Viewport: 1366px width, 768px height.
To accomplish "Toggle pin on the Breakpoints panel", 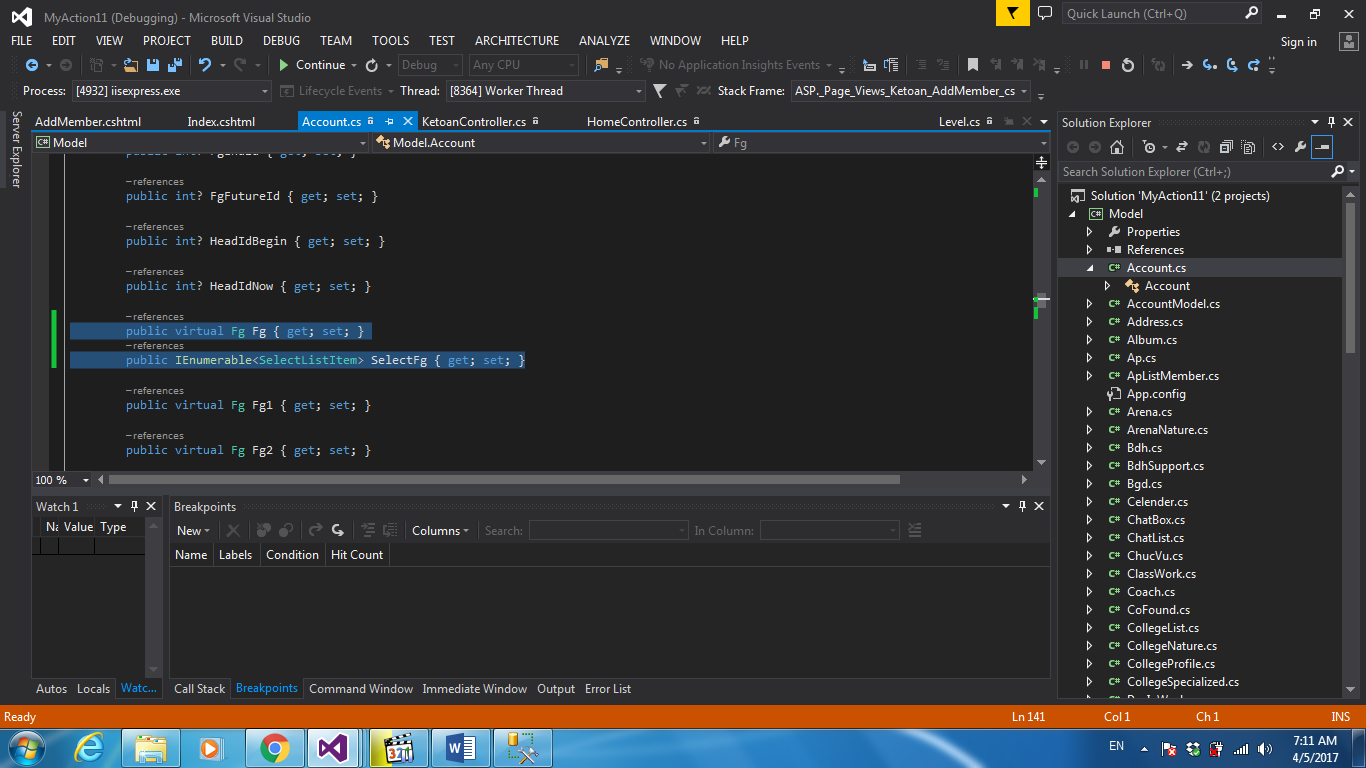I will 1022,507.
